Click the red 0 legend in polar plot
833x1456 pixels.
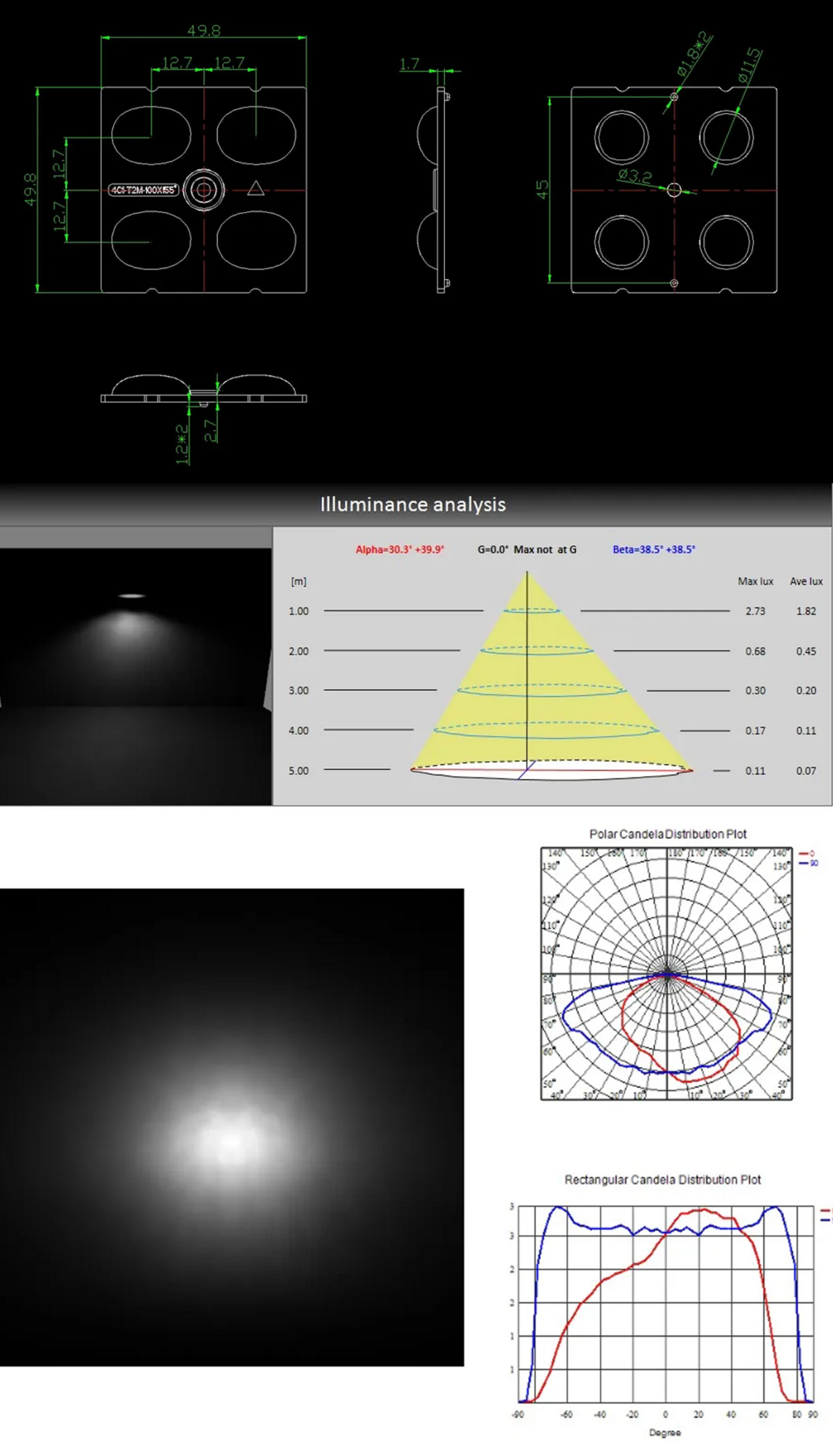click(808, 854)
